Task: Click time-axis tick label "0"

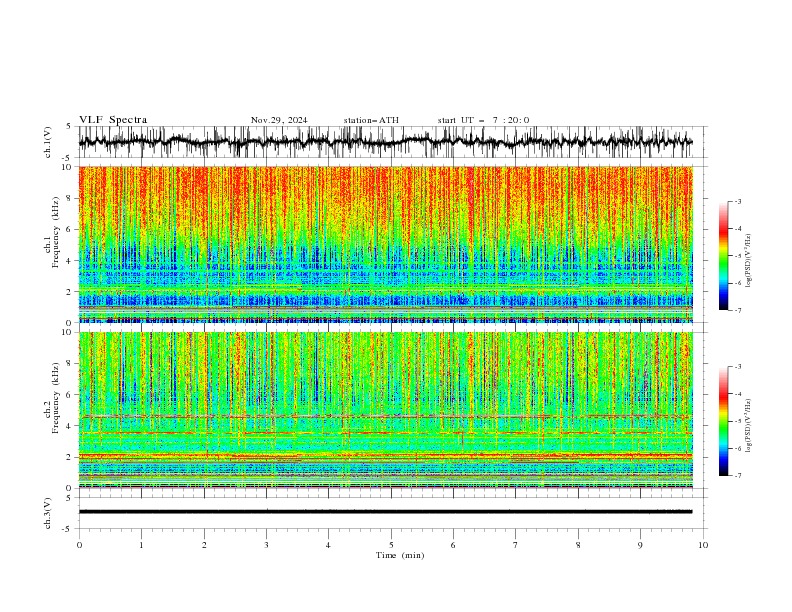Action: [79, 545]
